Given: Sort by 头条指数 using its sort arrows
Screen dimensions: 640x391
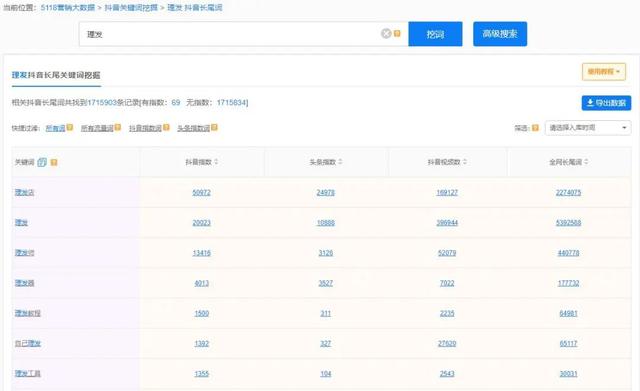Looking at the screenshot, I should 340,162.
